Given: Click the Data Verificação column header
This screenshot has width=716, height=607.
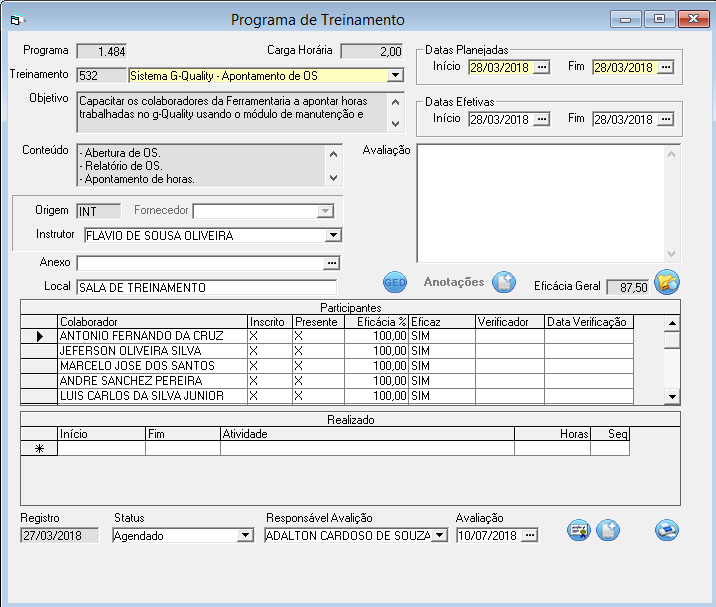Looking at the screenshot, I should tap(589, 322).
